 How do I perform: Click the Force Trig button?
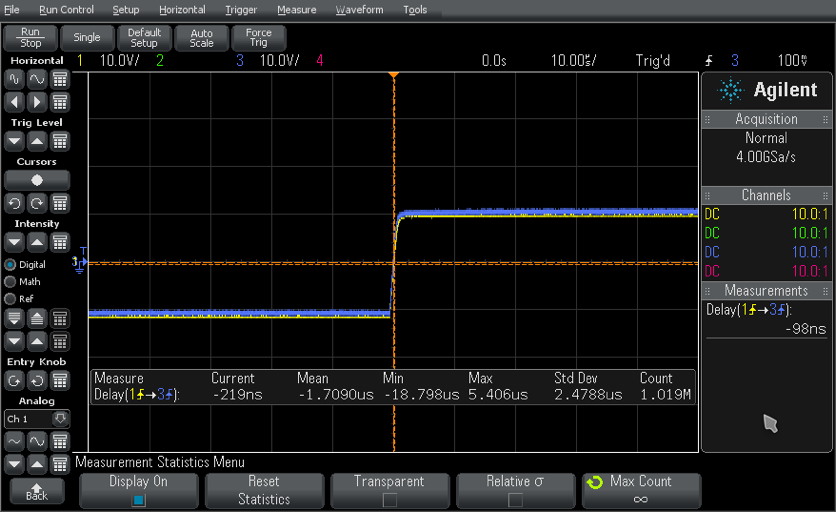coord(259,38)
